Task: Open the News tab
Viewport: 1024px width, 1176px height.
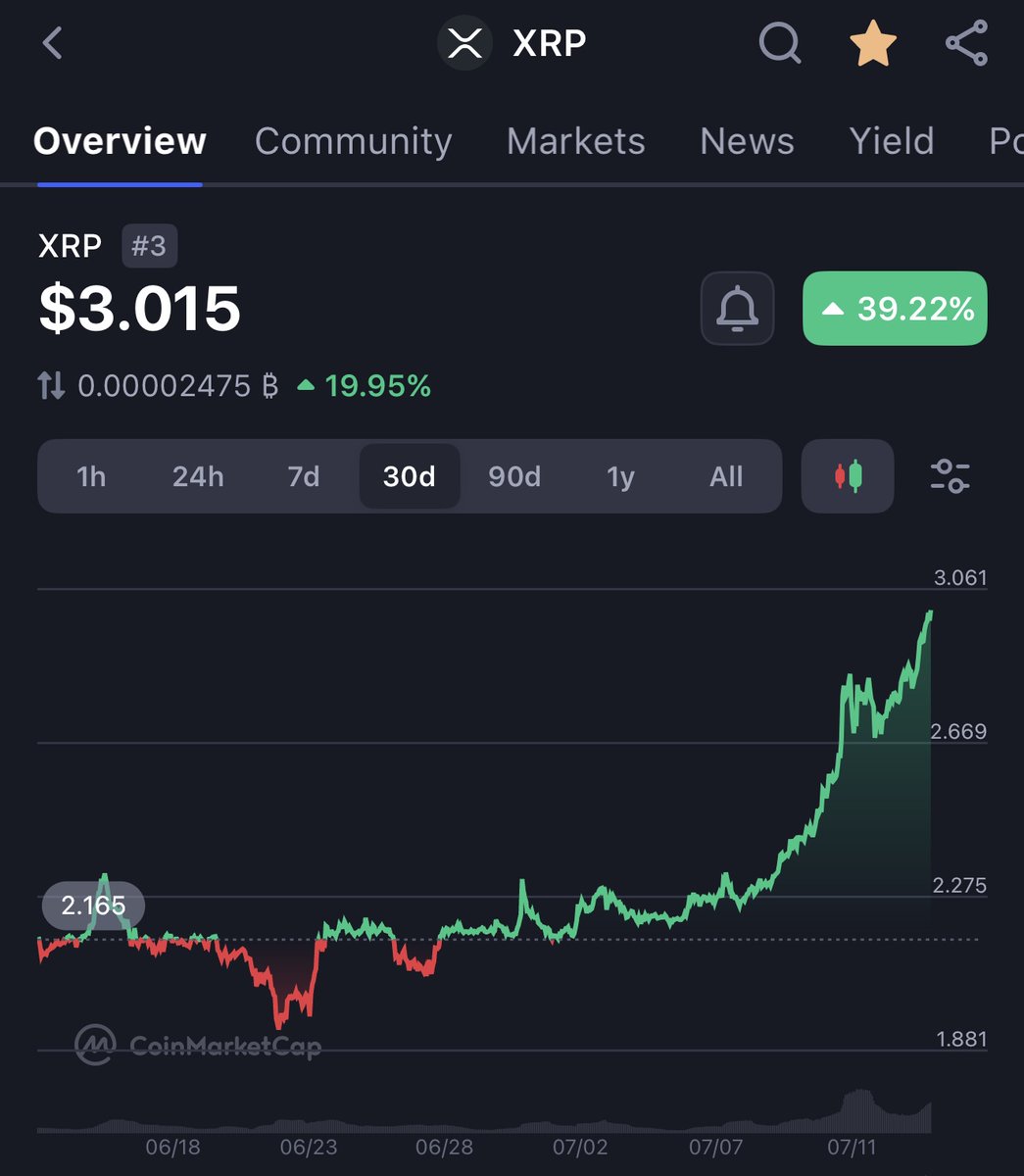Action: pos(747,141)
